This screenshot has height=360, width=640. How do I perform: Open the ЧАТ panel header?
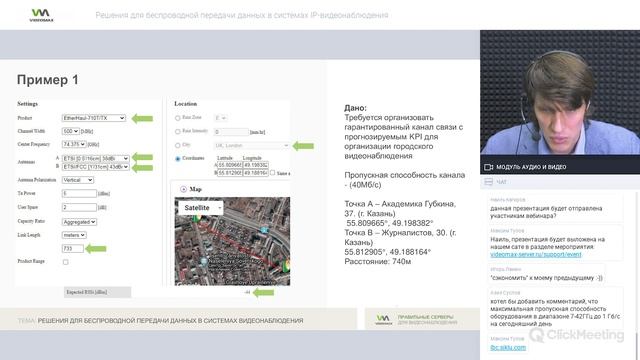coord(560,182)
